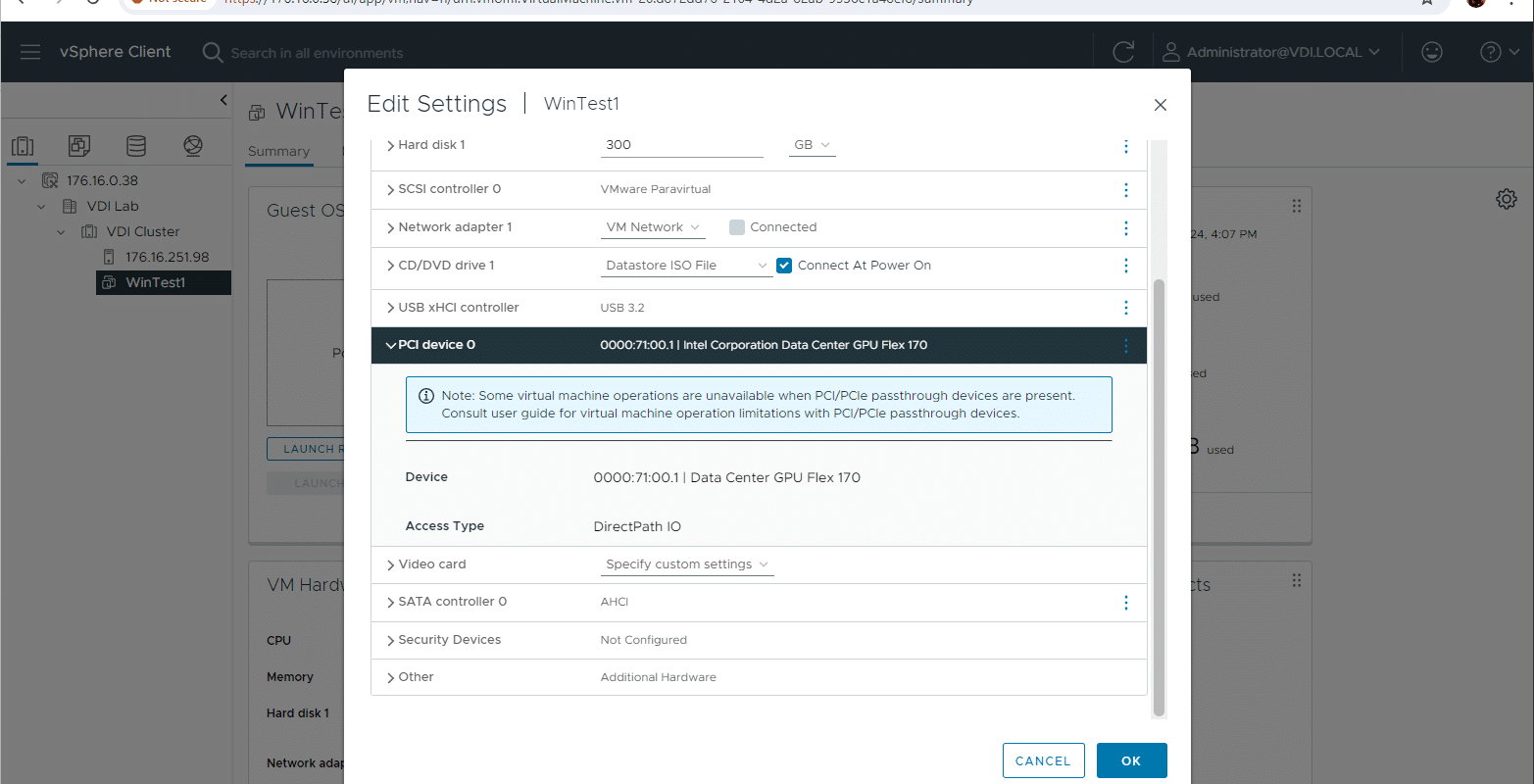
Task: Expand the Security Devices row
Action: (x=391, y=640)
